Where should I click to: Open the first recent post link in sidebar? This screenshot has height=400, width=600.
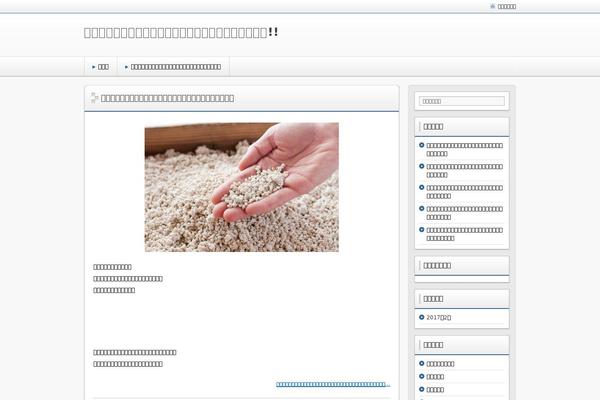coord(465,149)
